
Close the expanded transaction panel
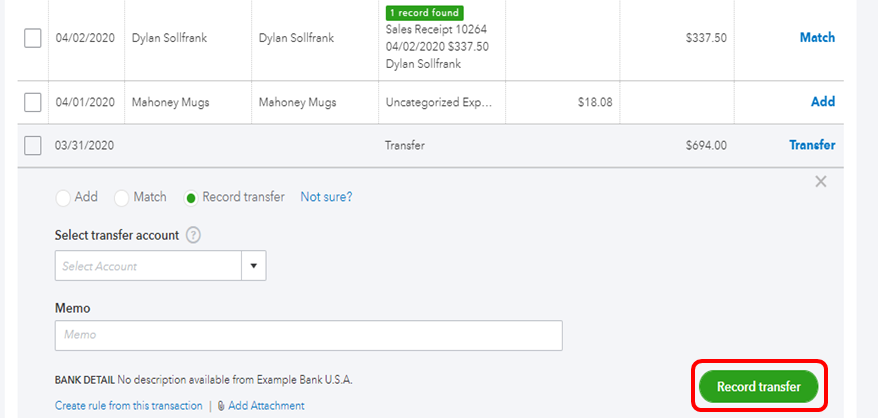point(821,182)
